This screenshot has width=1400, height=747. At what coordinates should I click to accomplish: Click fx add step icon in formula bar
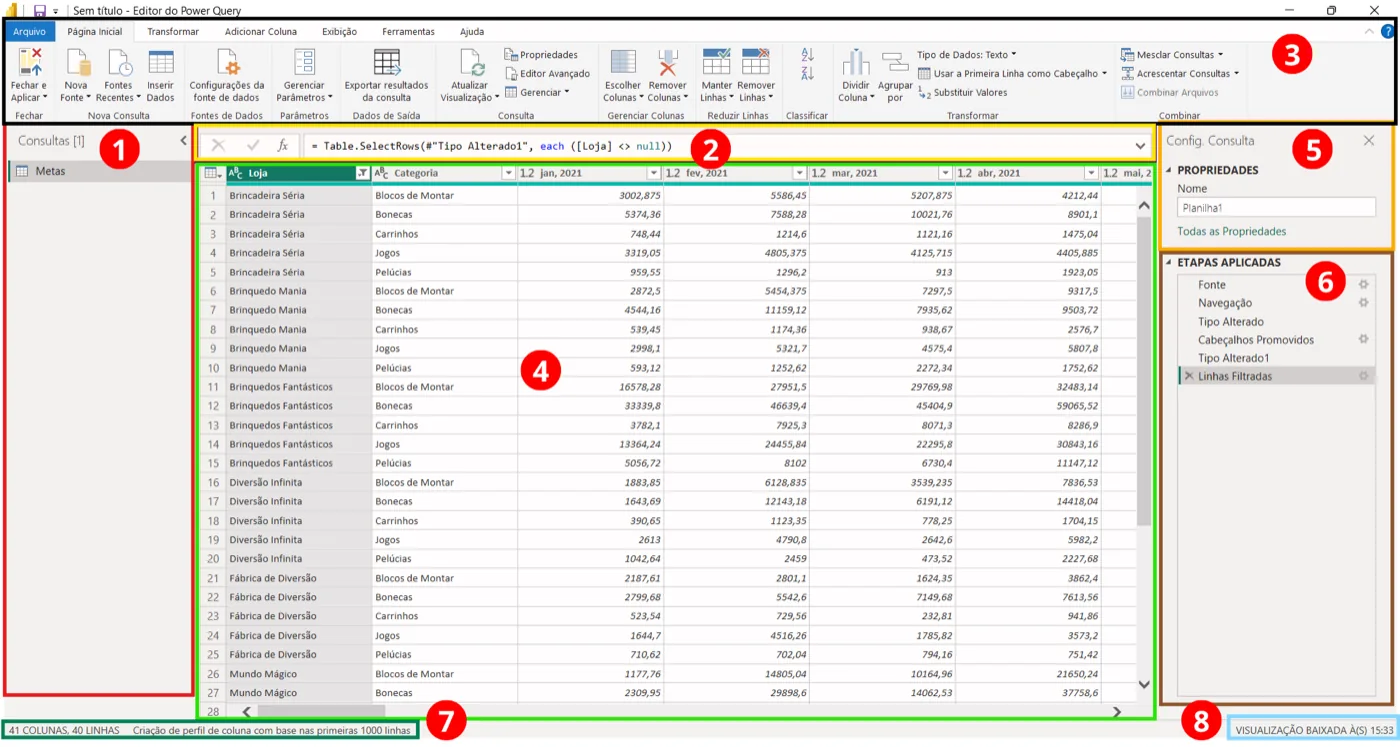coord(282,146)
